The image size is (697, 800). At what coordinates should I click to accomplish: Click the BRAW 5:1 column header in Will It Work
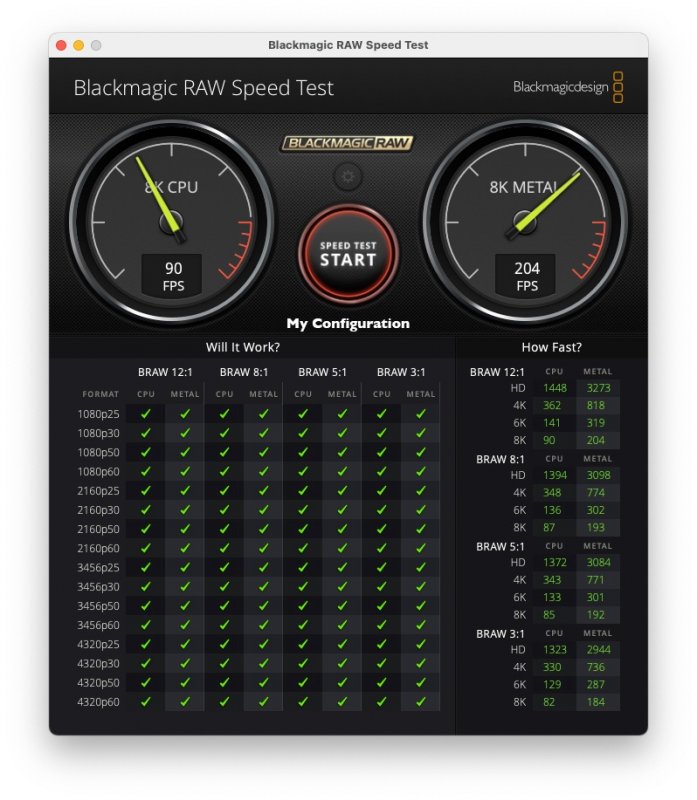click(322, 372)
